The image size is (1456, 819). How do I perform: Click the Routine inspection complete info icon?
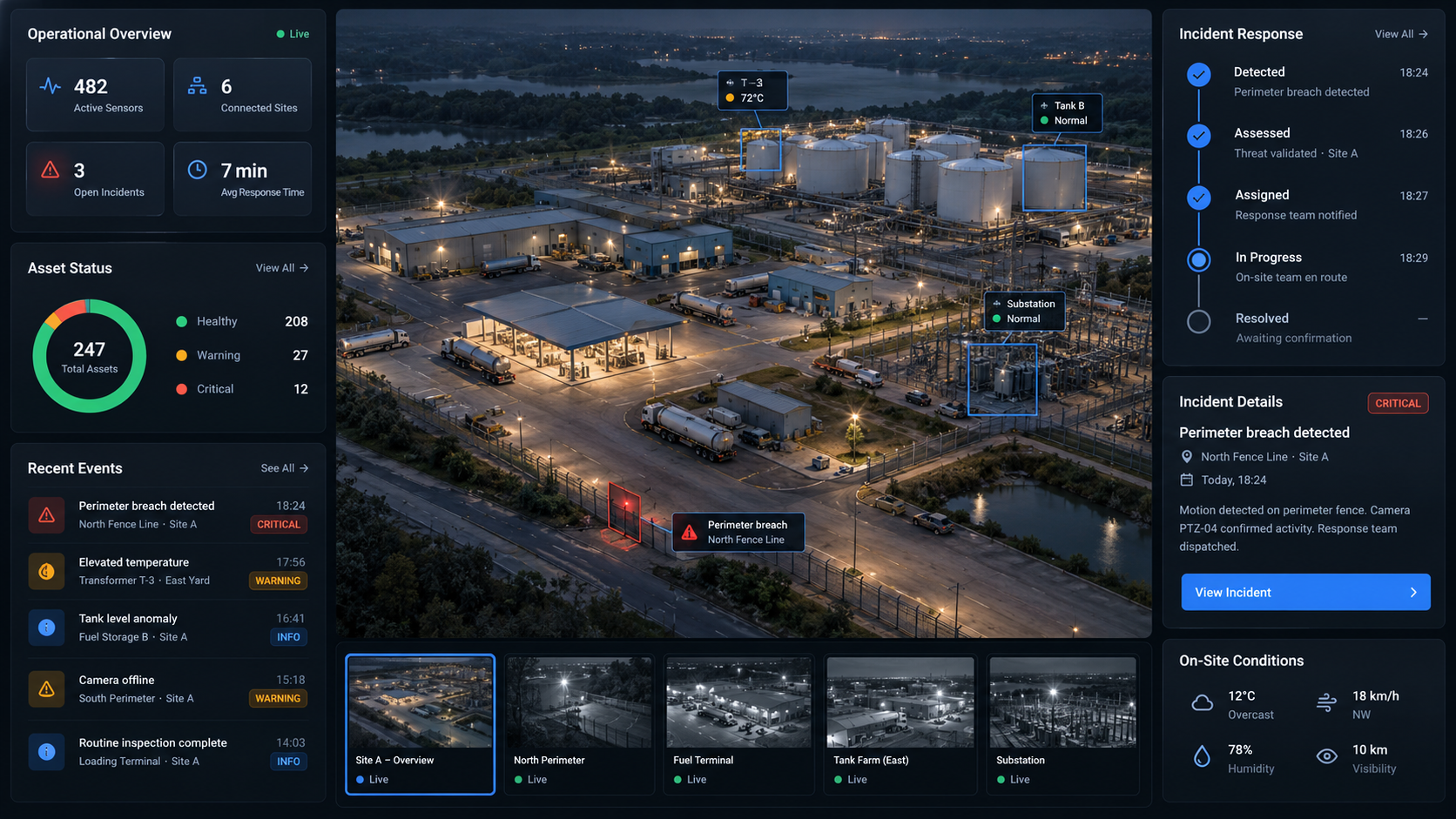pyautogui.click(x=47, y=752)
